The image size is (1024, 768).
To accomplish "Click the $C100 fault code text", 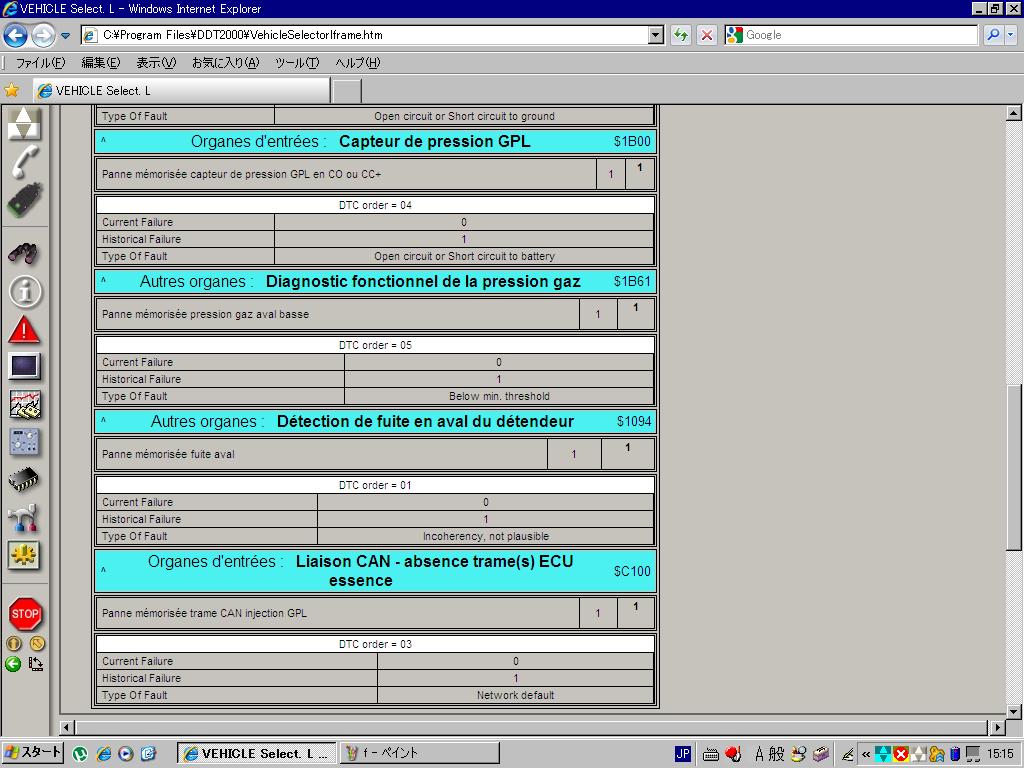I will click(632, 571).
